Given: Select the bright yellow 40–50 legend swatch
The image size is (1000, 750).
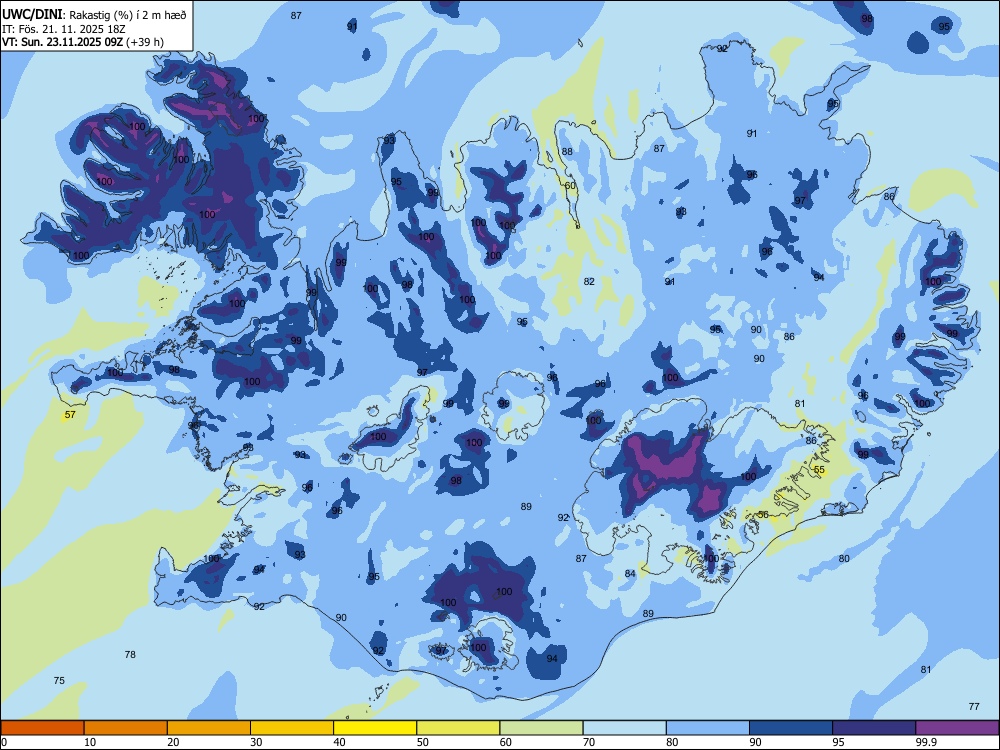Looking at the screenshot, I should click(x=375, y=728).
